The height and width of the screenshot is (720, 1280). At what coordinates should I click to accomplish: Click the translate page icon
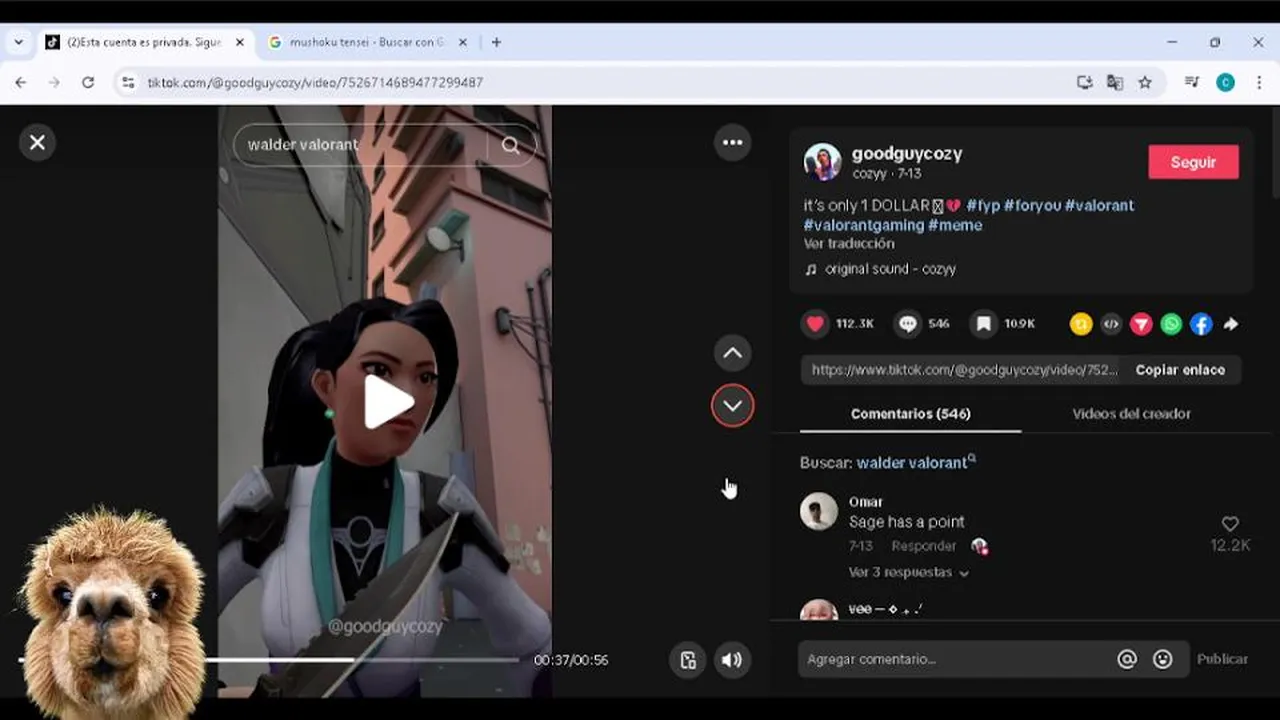[x=1114, y=83]
